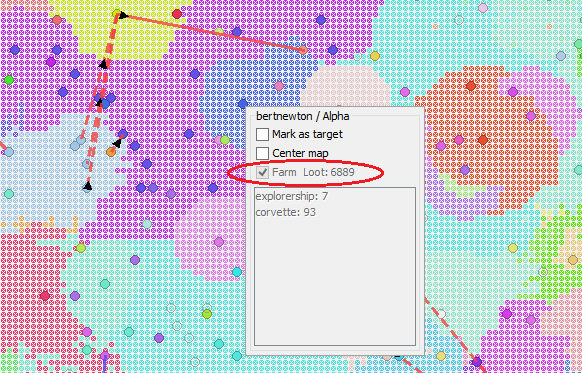Click the orange planet beside the black arrowhead
Image resolution: width=582 pixels, height=373 pixels.
point(111,151)
